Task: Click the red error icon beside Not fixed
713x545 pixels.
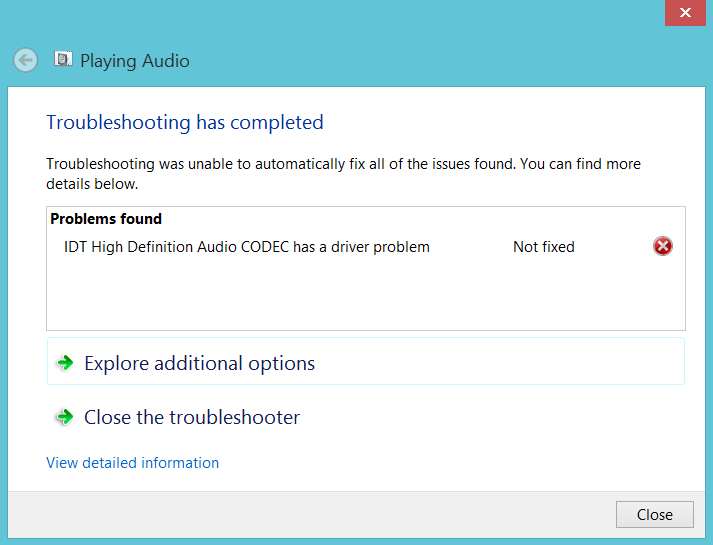Action: click(663, 246)
